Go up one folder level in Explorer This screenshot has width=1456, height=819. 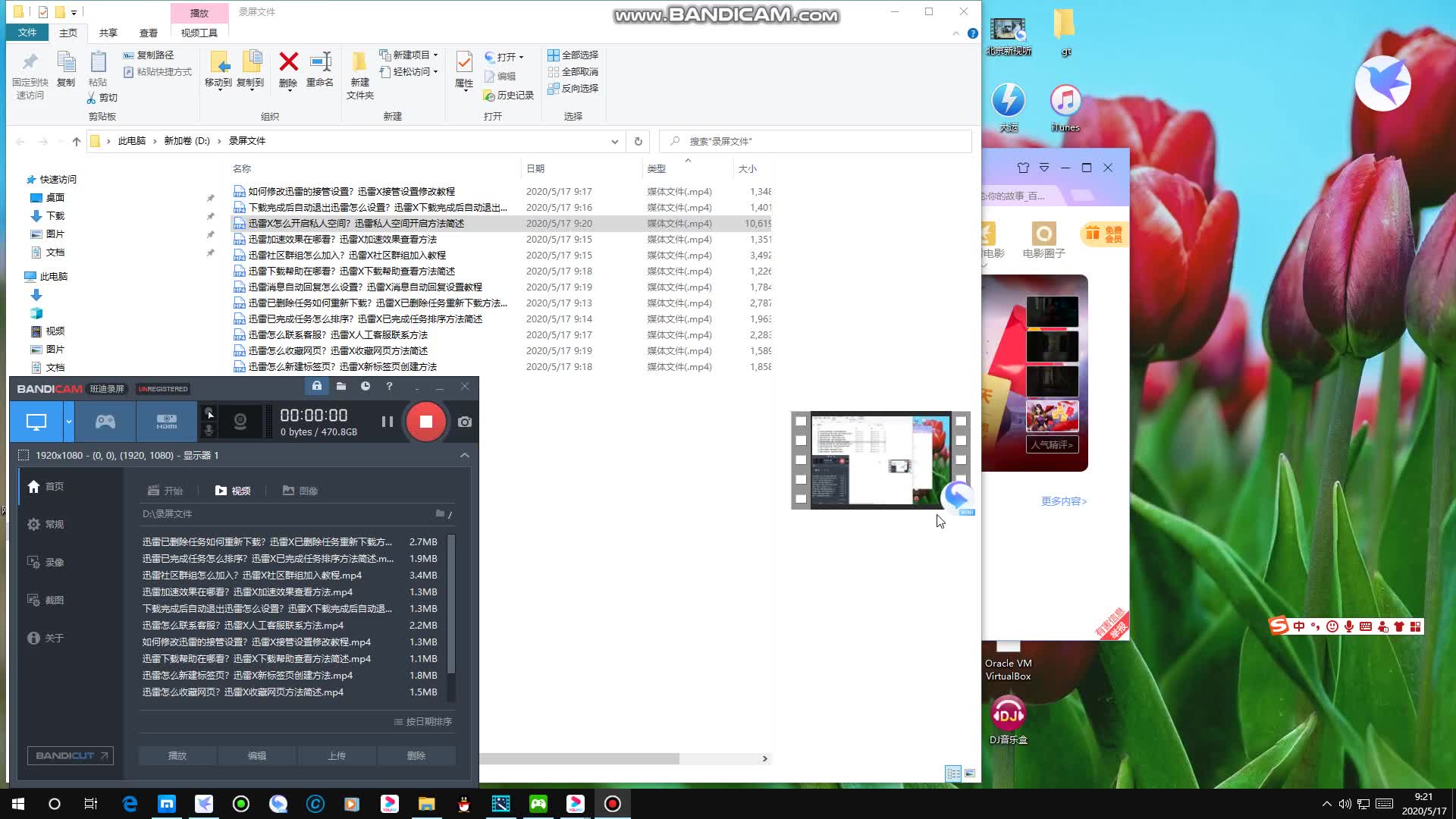pos(77,142)
